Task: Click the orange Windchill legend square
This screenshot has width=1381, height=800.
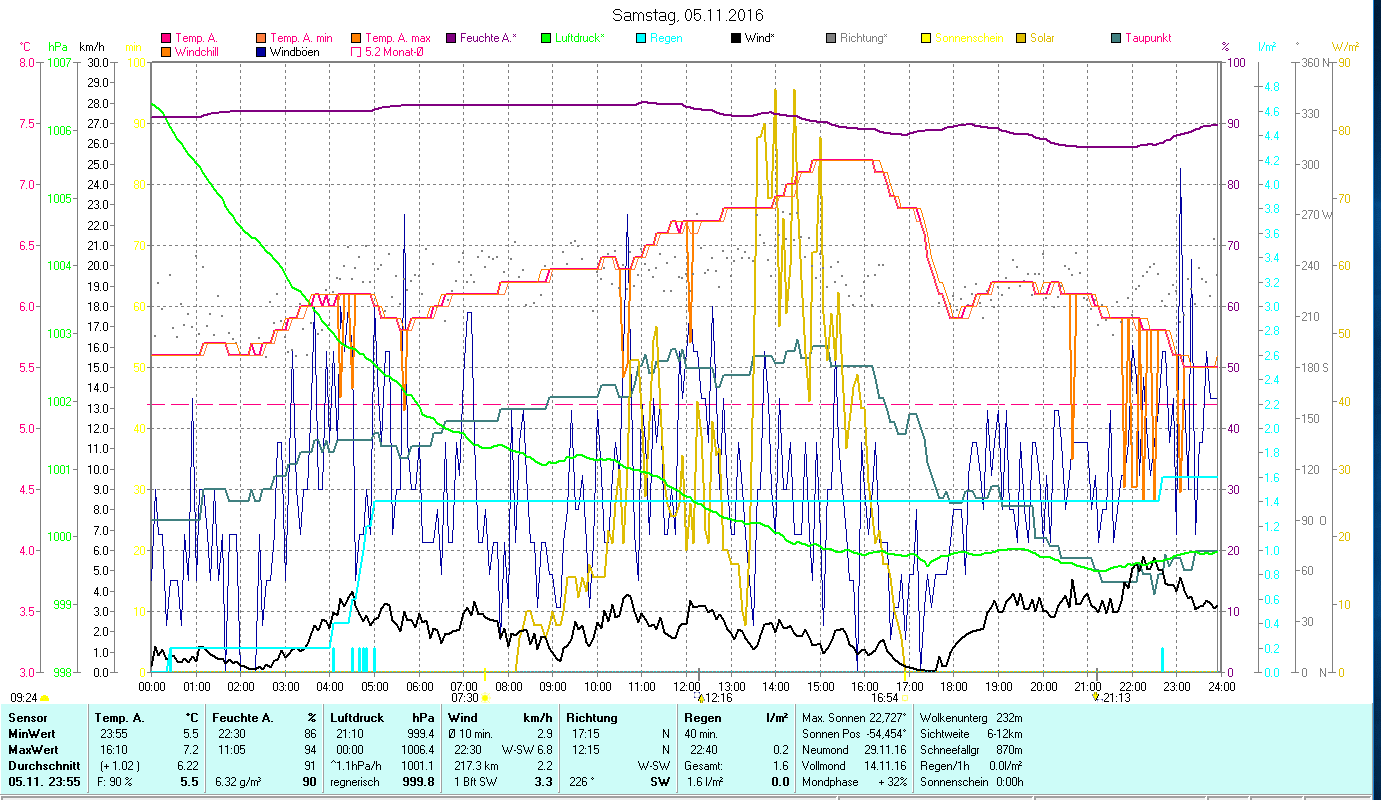Action: (166, 52)
